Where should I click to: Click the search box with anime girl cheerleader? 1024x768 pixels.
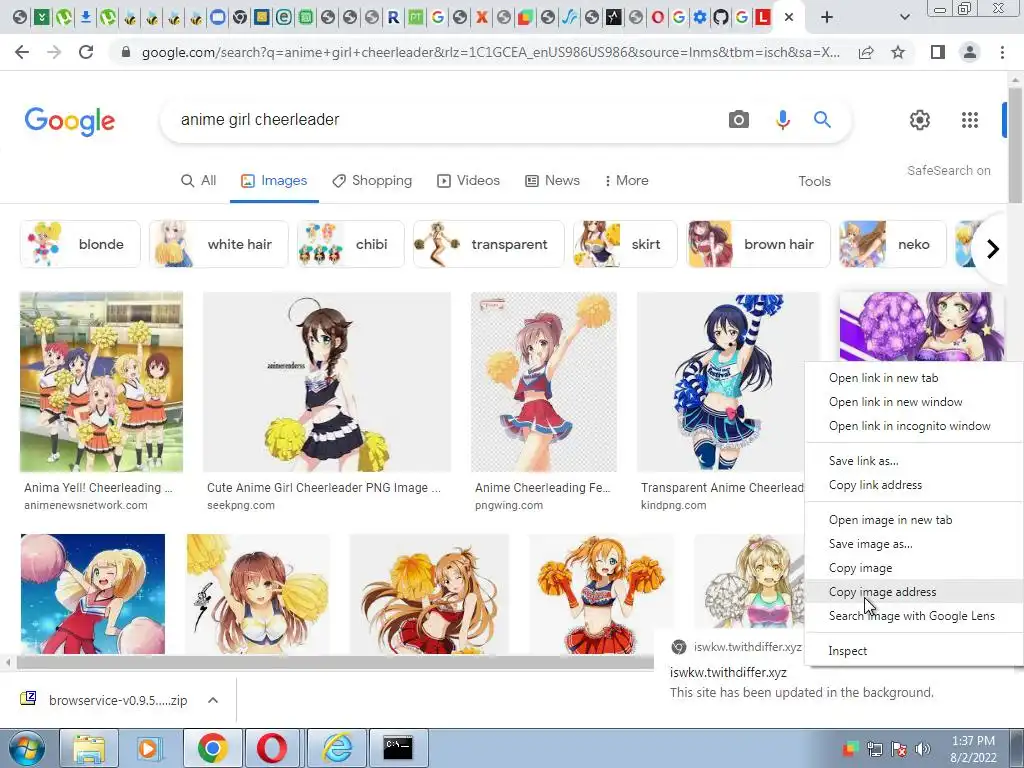tap(451, 120)
